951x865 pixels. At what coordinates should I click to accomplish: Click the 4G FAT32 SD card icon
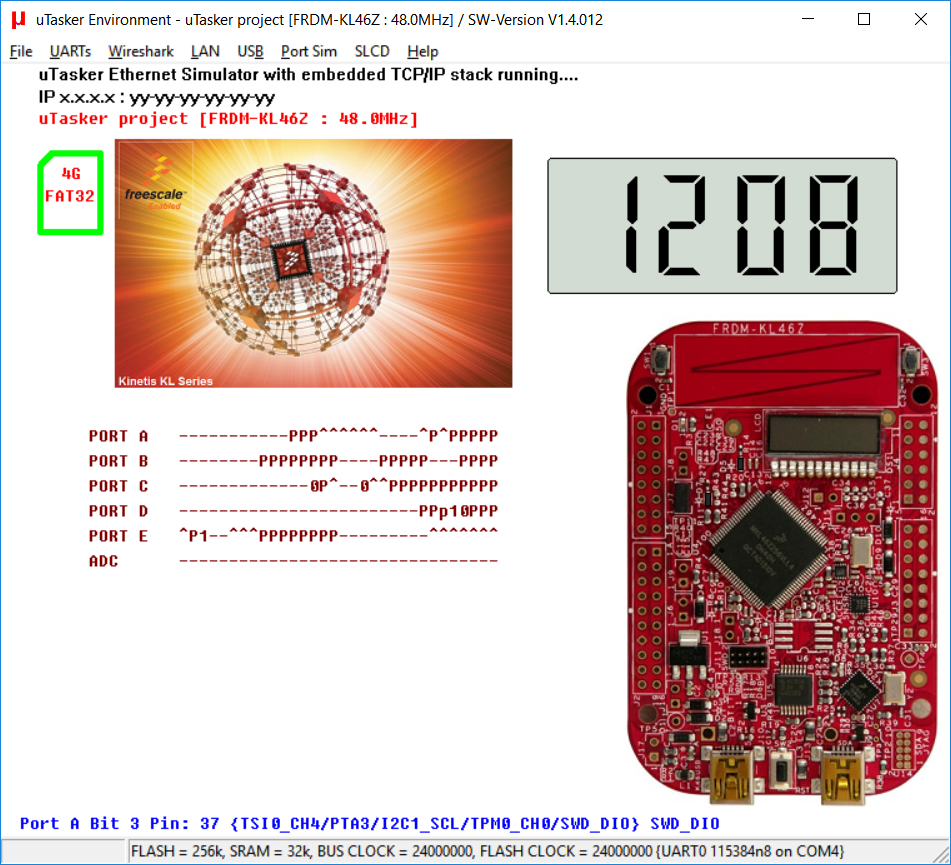pos(70,193)
